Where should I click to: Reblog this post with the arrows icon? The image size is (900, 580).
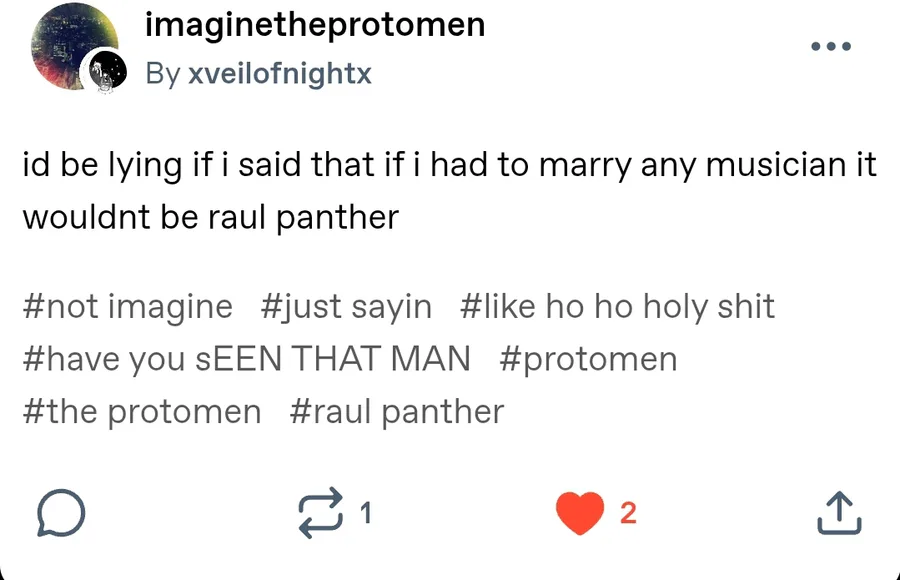click(x=320, y=514)
